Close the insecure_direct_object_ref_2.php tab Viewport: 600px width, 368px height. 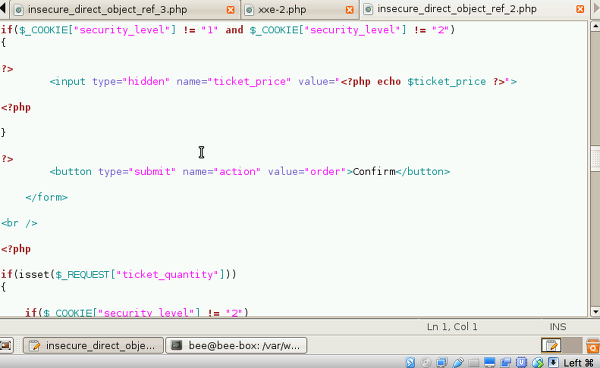click(580, 9)
